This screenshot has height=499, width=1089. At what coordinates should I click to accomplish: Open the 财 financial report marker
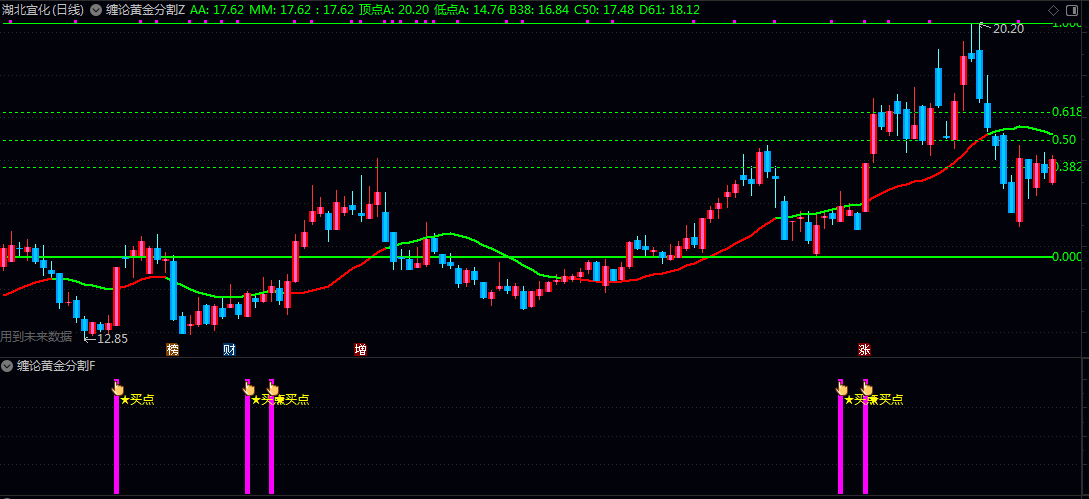[229, 349]
